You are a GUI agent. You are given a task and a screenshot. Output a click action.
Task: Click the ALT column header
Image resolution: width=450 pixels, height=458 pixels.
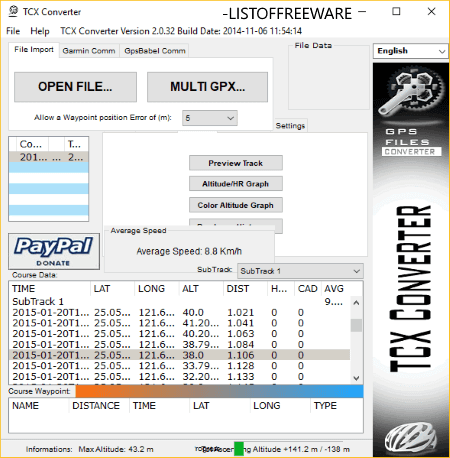tap(201, 289)
